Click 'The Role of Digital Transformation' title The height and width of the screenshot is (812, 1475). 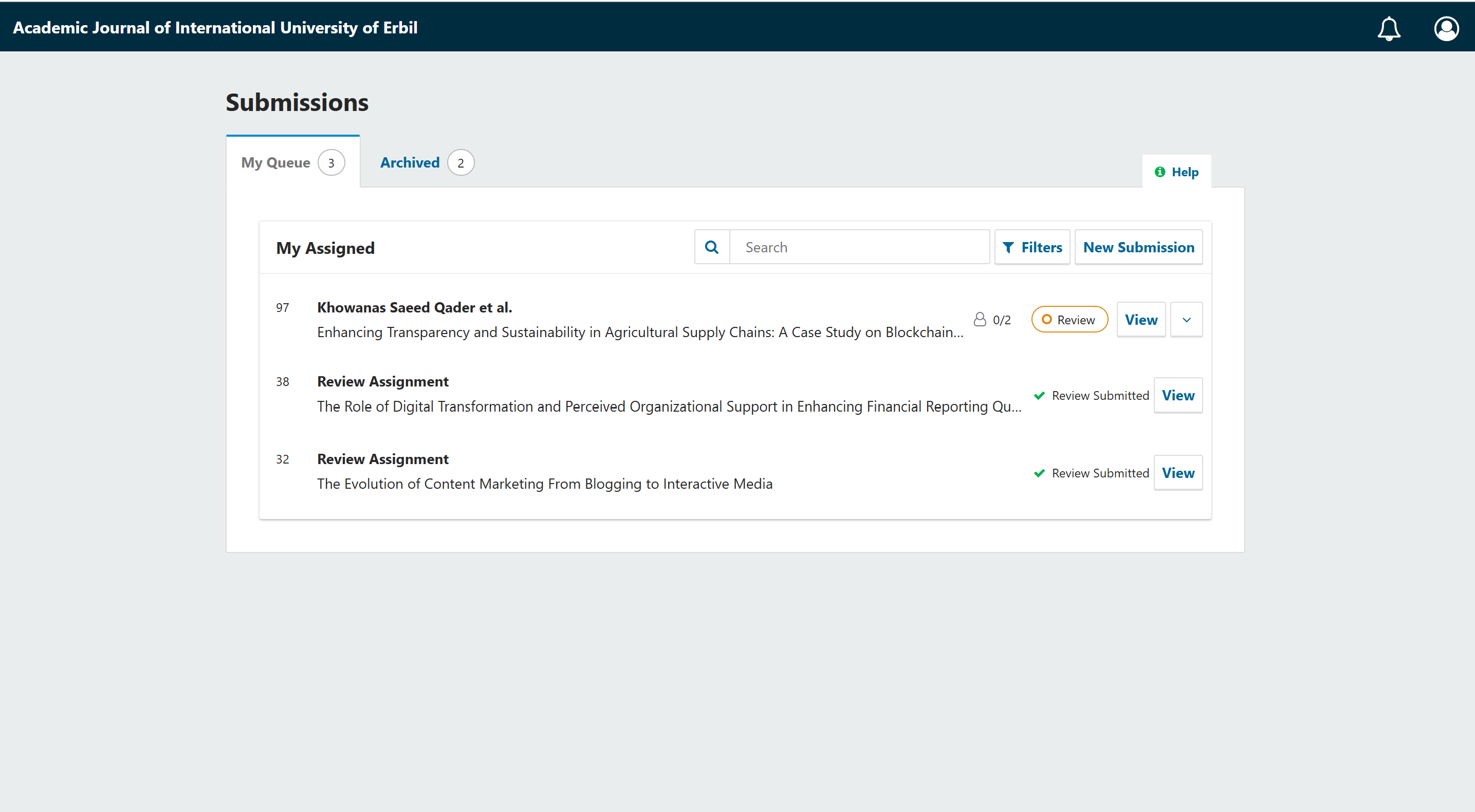coord(669,406)
